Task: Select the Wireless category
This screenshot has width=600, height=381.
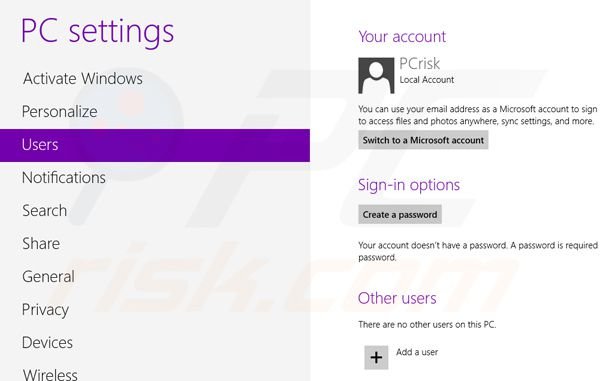Action: click(50, 374)
